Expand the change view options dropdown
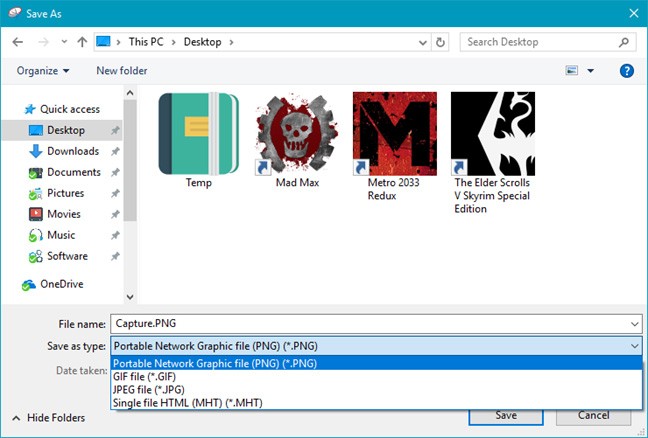The width and height of the screenshot is (648, 438). pos(590,71)
